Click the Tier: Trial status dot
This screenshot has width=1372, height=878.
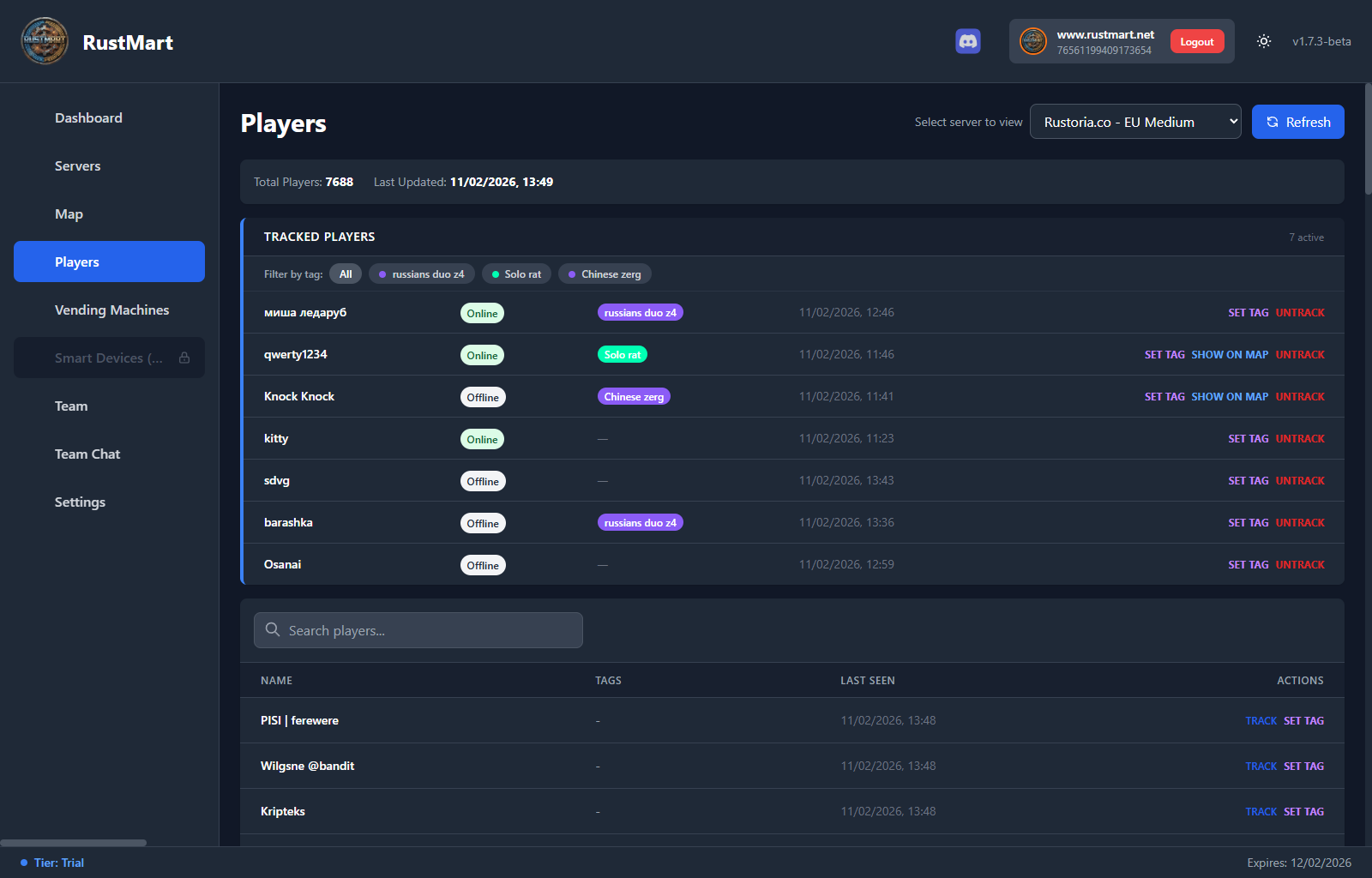click(x=23, y=863)
